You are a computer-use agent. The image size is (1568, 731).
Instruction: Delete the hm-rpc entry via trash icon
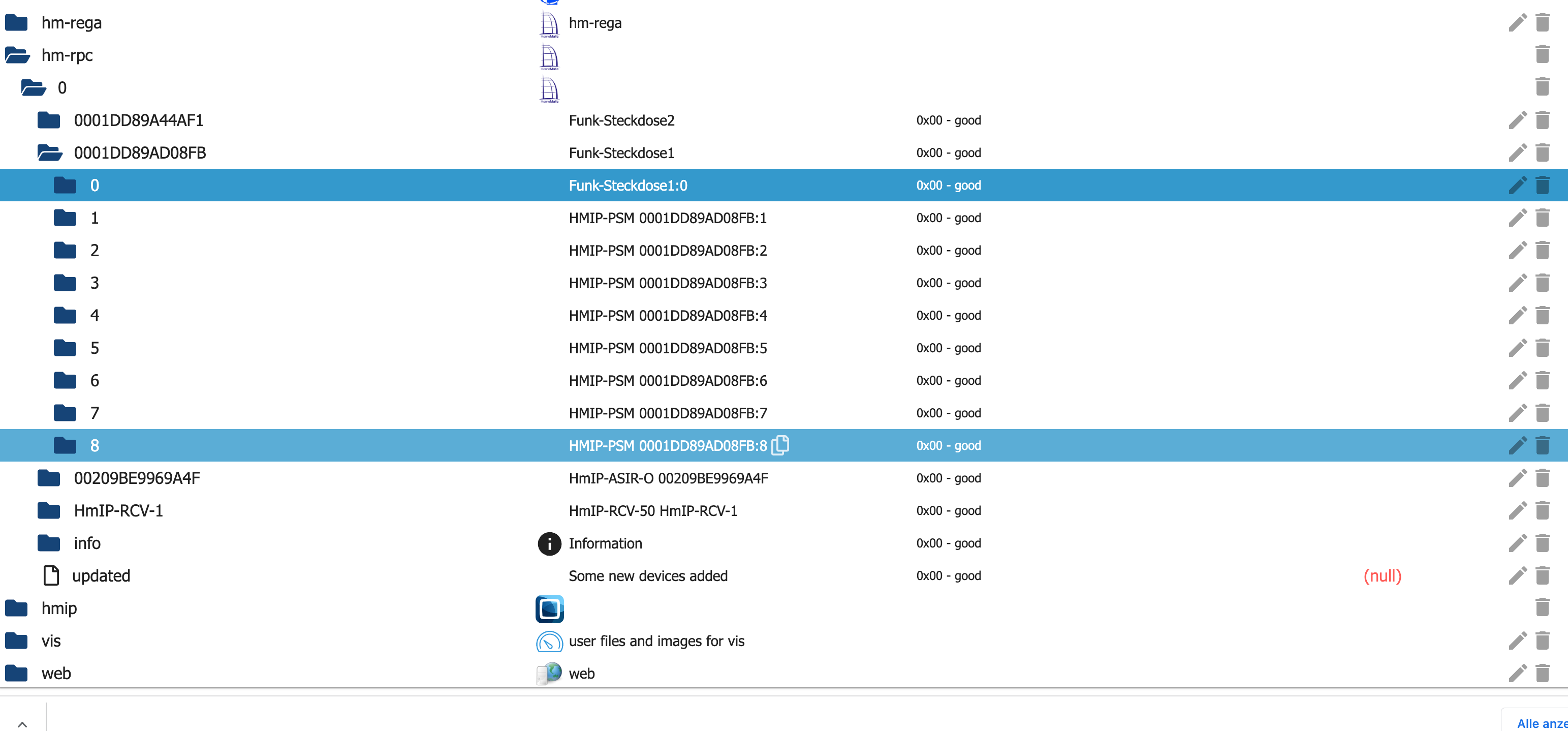click(1542, 55)
